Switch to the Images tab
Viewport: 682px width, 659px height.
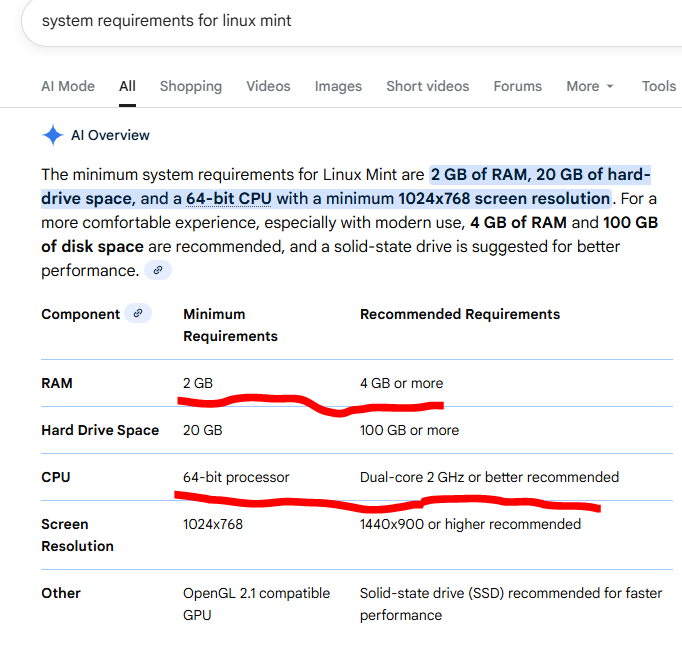(338, 86)
